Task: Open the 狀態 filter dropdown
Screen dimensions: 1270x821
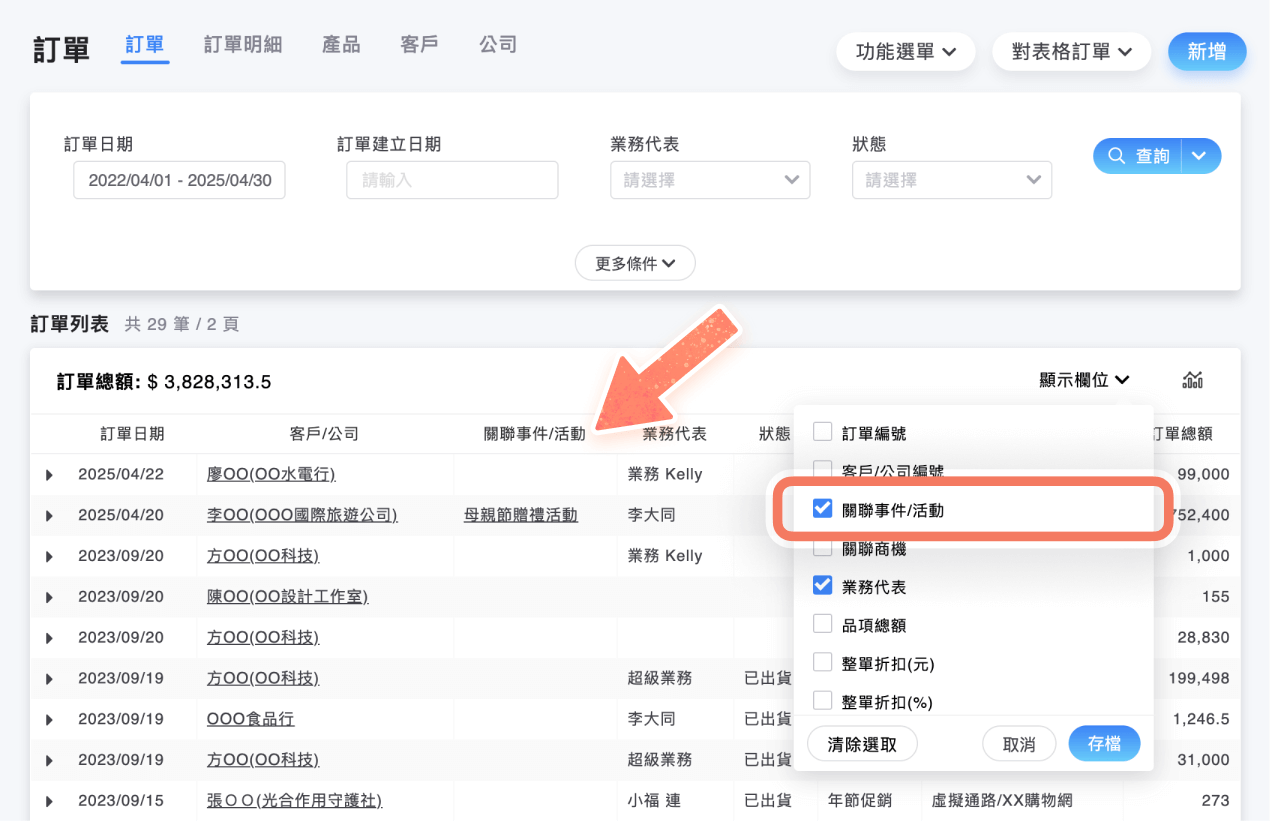Action: [x=951, y=180]
